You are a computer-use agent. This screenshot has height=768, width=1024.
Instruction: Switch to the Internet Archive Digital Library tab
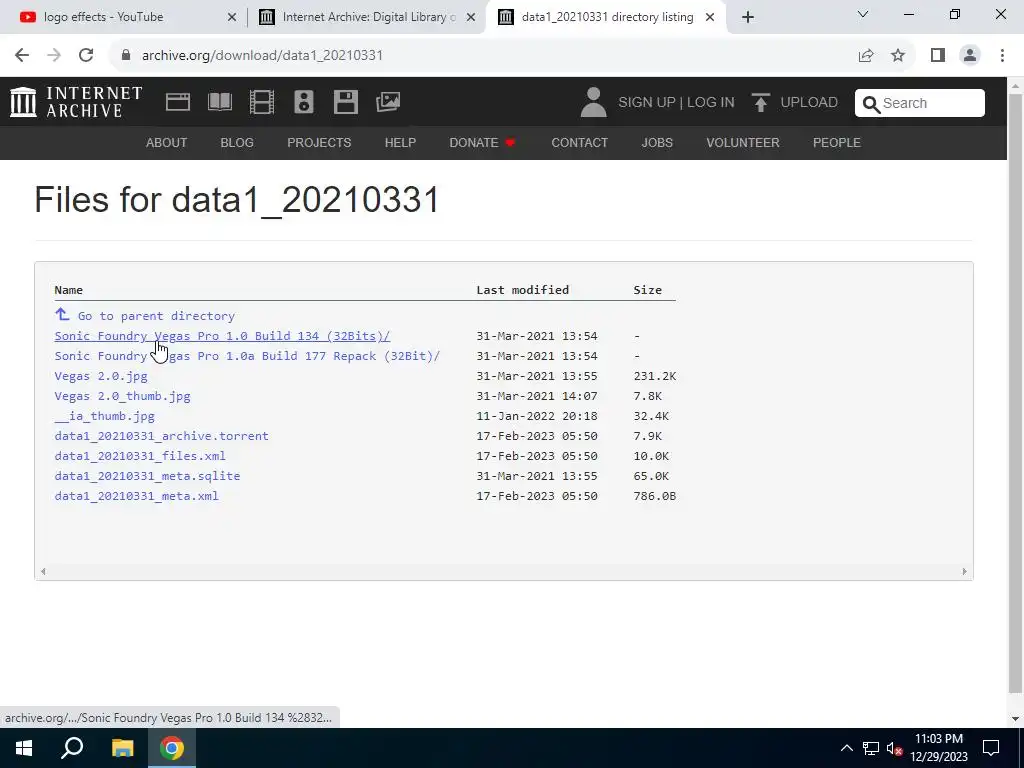(x=366, y=17)
